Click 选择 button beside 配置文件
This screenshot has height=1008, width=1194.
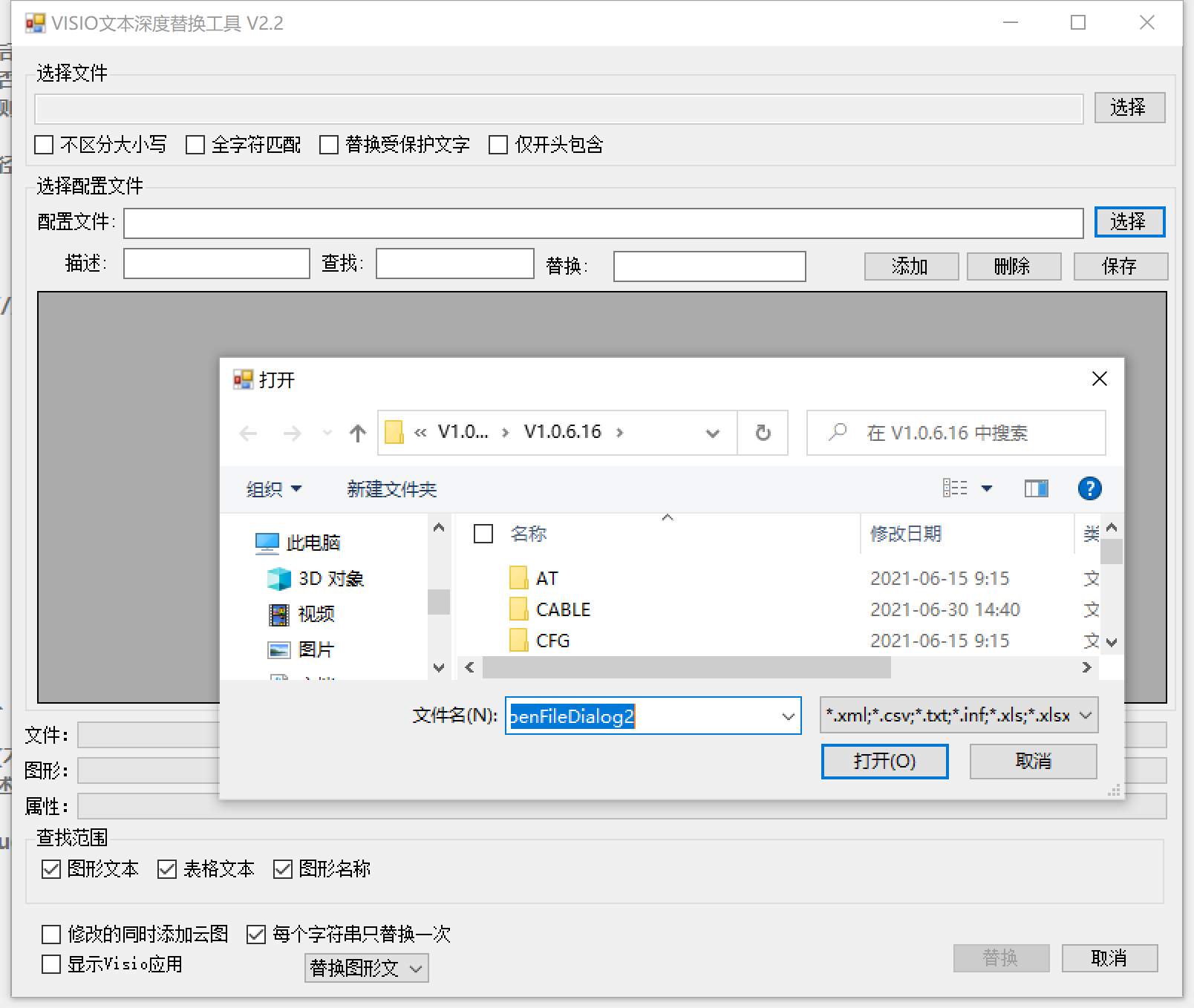[x=1129, y=222]
